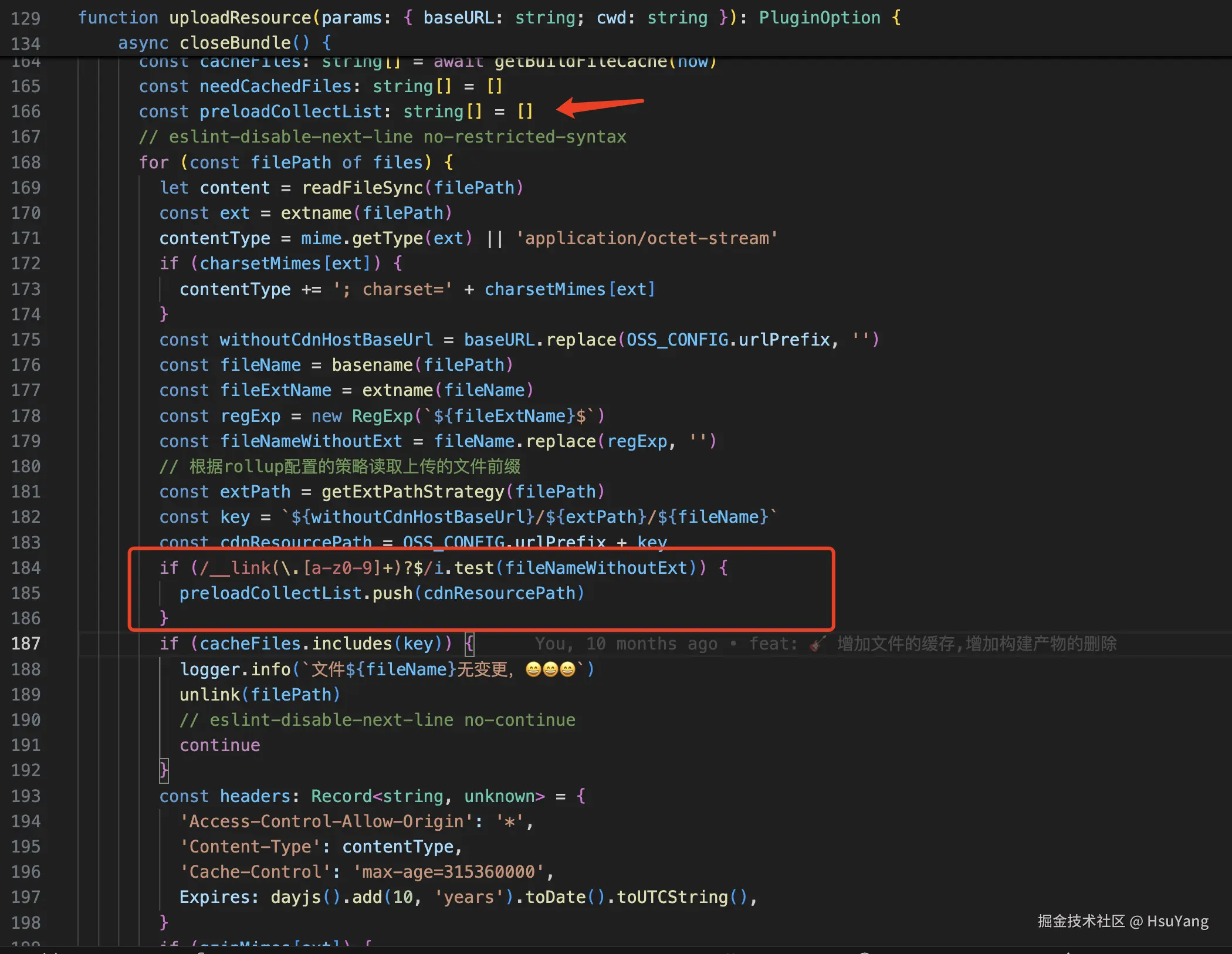Click the preloadCollectList variable declaration
The image size is (1232, 954).
pyautogui.click(x=290, y=111)
